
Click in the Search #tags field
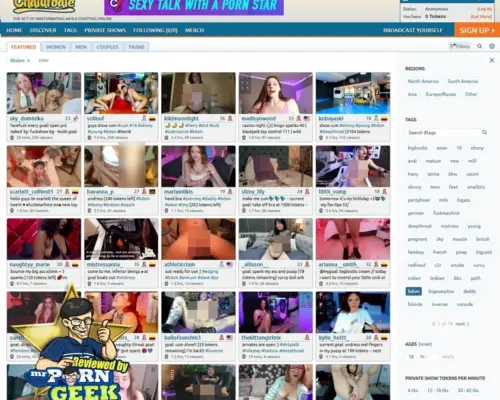click(x=443, y=132)
